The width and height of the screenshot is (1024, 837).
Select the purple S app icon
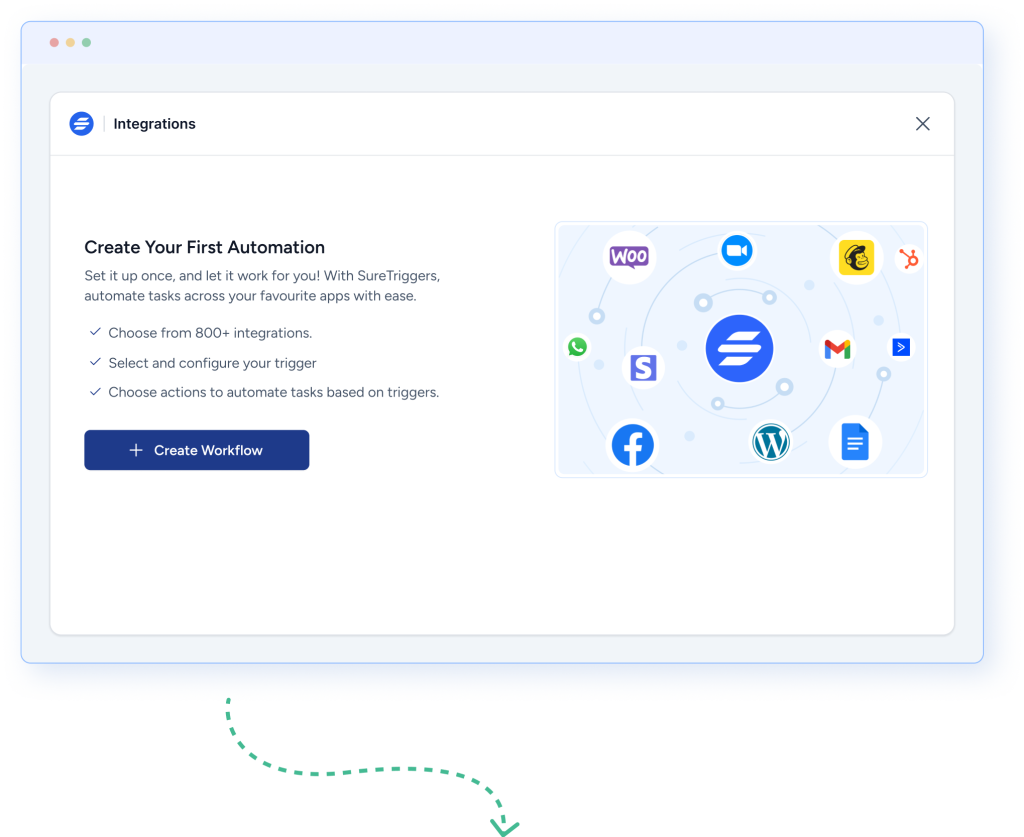point(643,368)
